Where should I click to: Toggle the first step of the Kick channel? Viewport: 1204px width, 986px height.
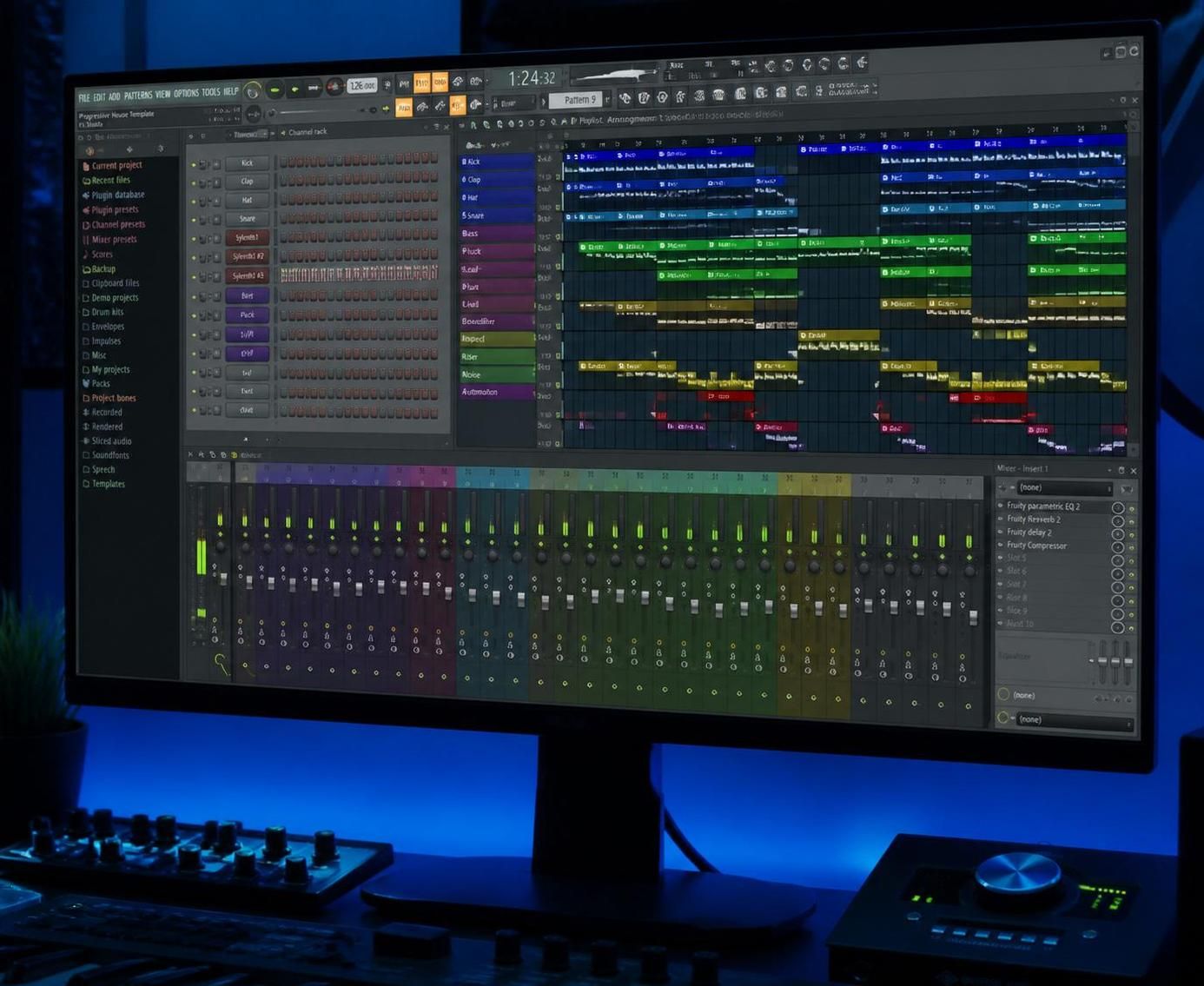click(x=284, y=161)
